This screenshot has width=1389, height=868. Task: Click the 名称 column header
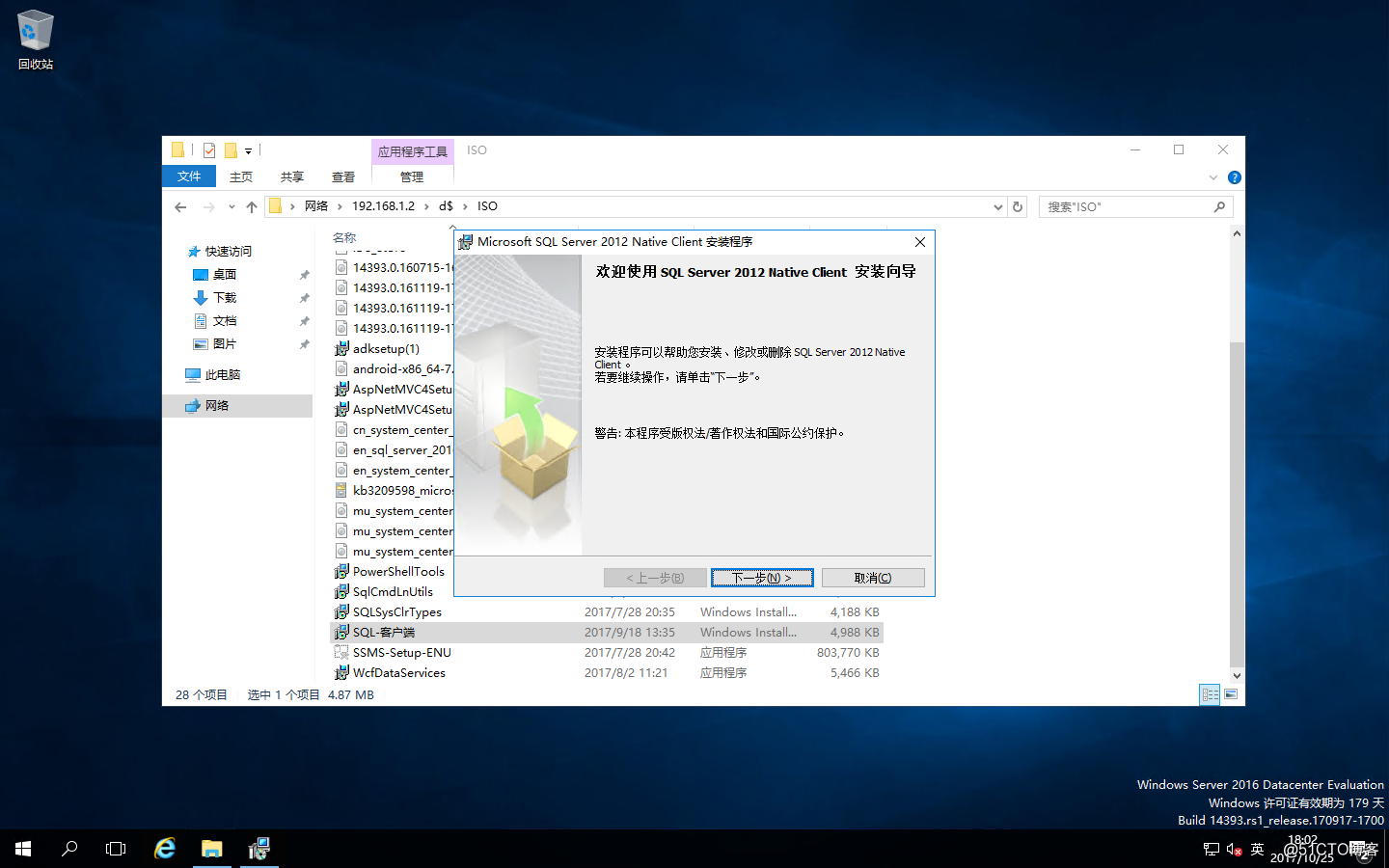344,237
